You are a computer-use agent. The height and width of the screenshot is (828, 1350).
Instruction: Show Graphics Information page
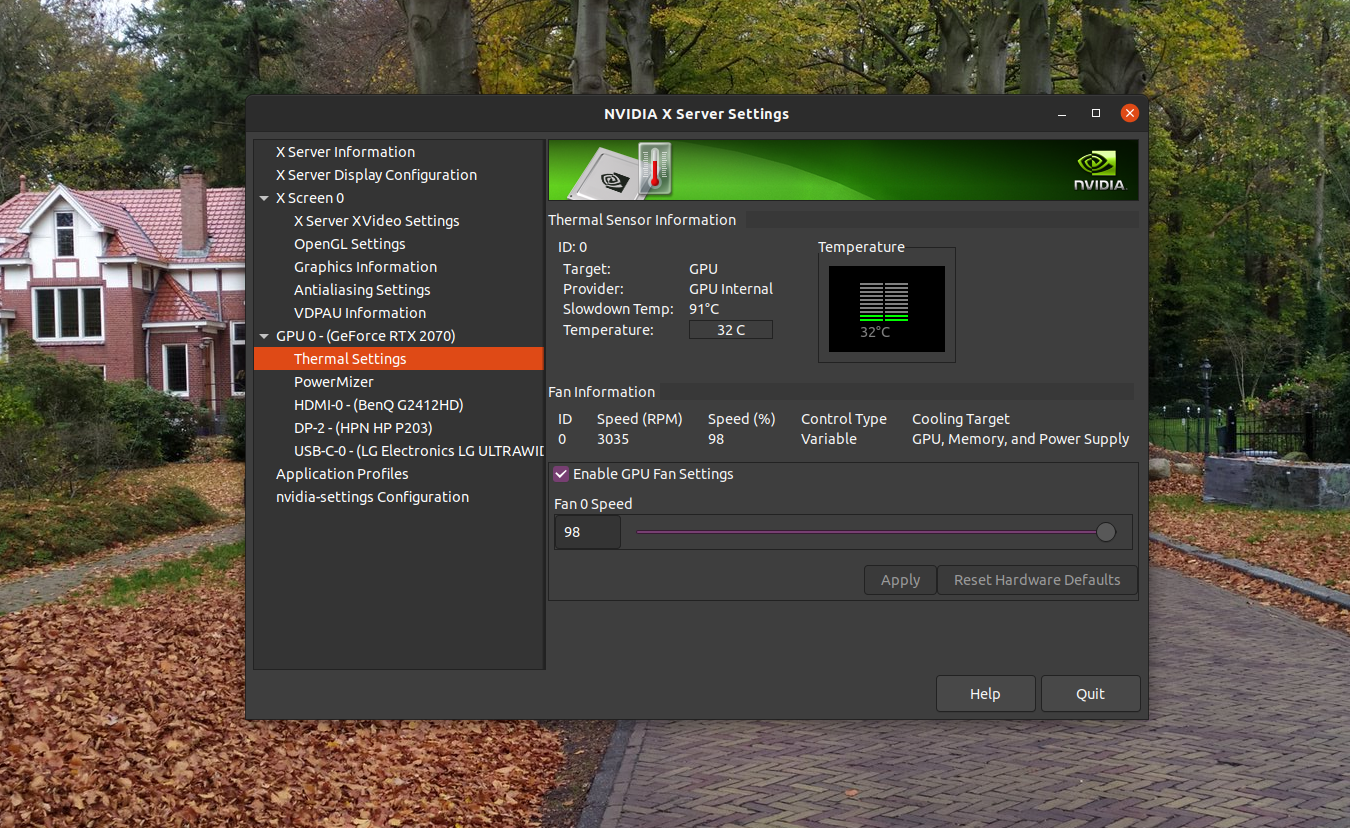(x=365, y=267)
